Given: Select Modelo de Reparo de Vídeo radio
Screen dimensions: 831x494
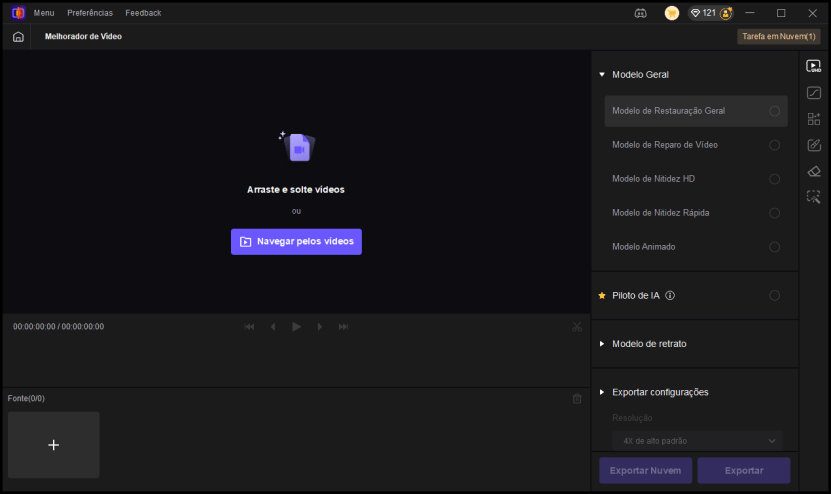Looking at the screenshot, I should coord(774,145).
